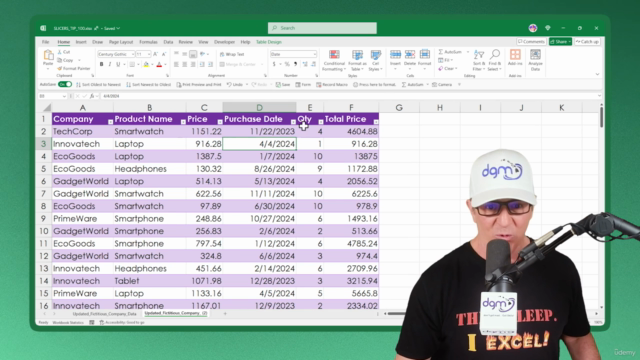The height and width of the screenshot is (360, 640).
Task: Open the Total Price filter dropdown
Action: coord(376,122)
